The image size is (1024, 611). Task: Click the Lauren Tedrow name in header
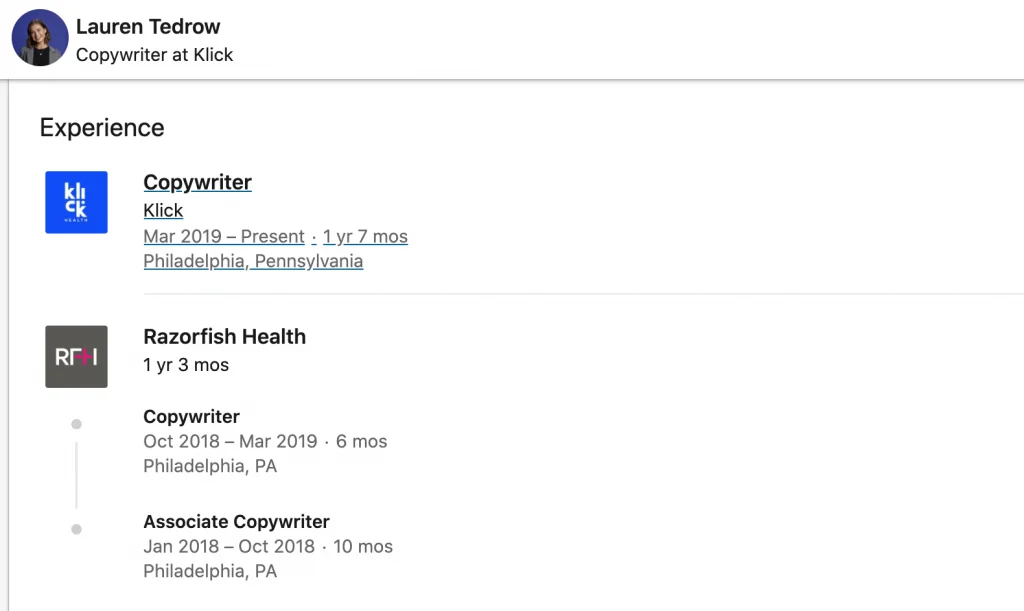pyautogui.click(x=148, y=27)
